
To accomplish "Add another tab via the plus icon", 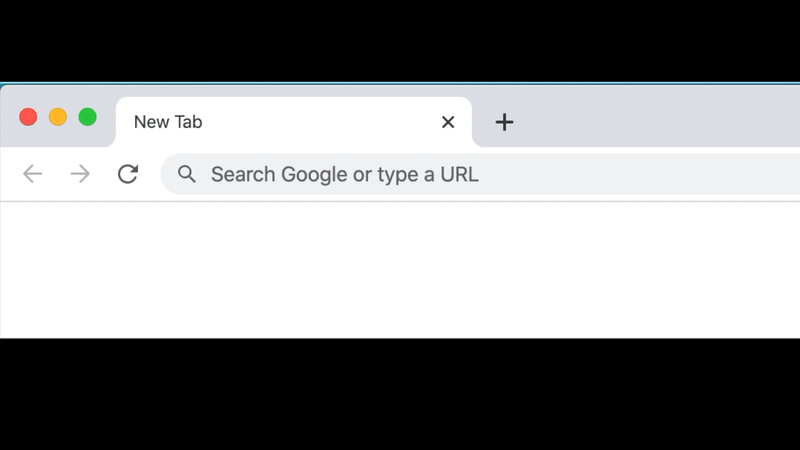I will [504, 122].
